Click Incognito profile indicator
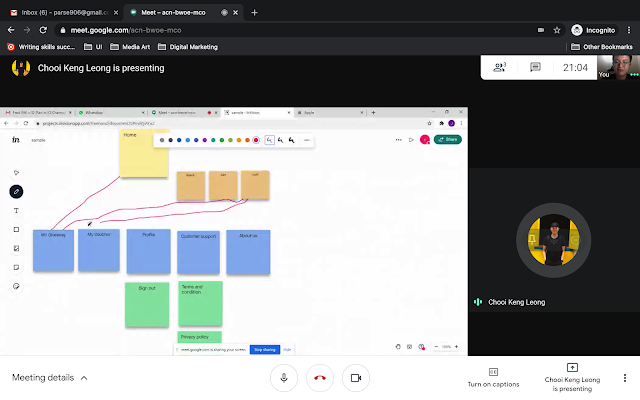 (x=593, y=30)
